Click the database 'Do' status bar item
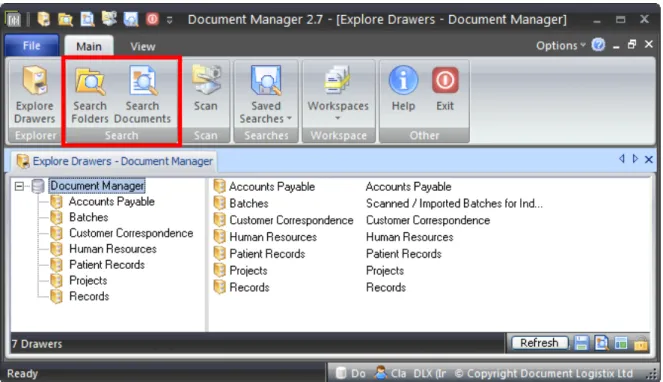Image resolution: width=663 pixels, height=382 pixels. tap(351, 373)
